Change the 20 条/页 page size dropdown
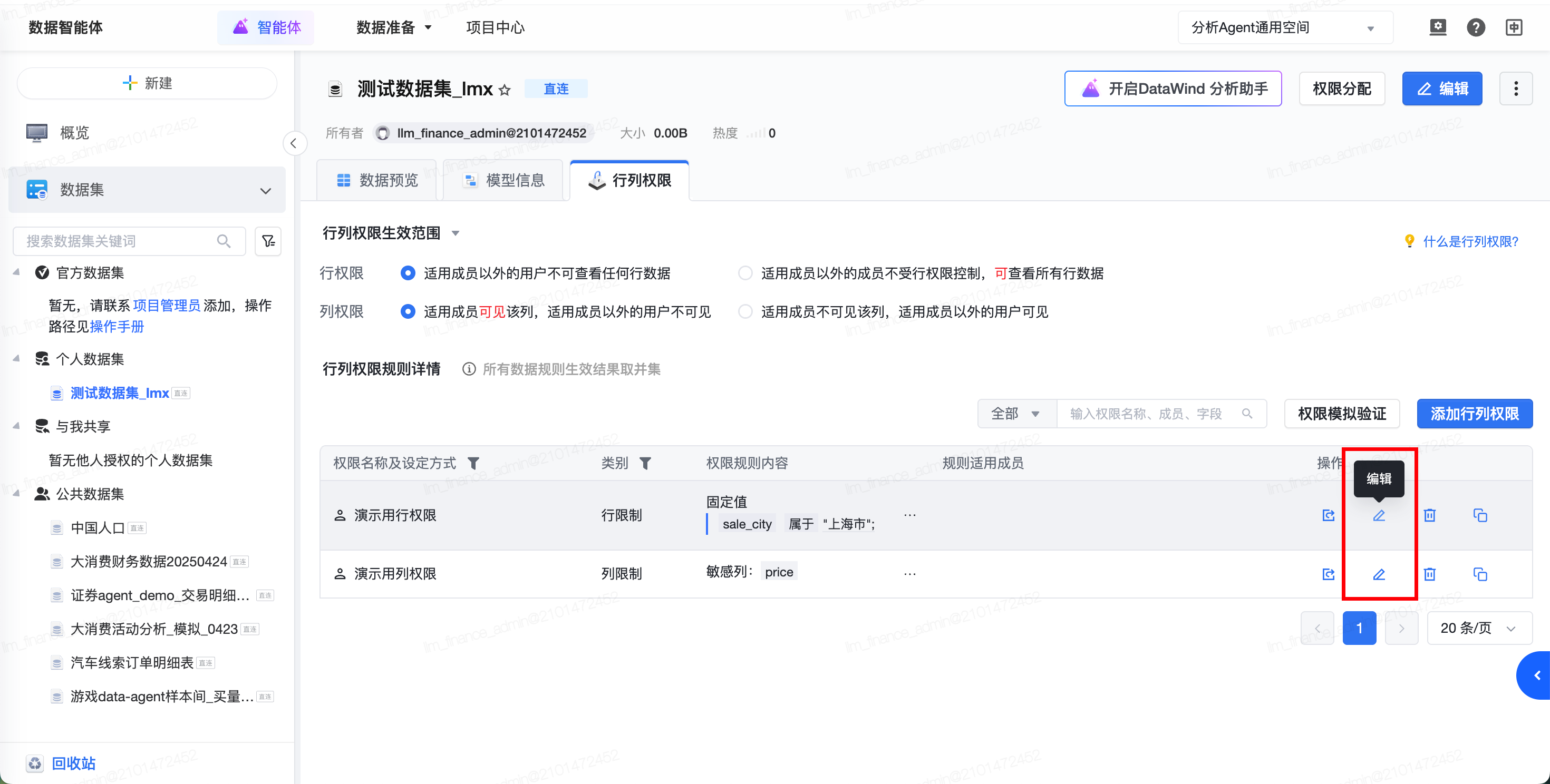 tap(1479, 628)
